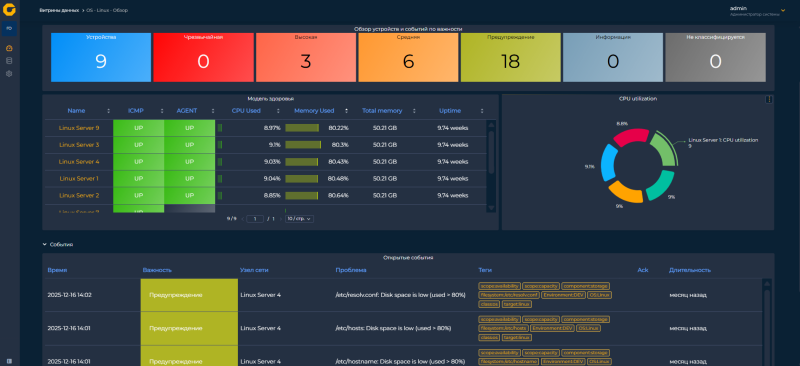This screenshot has height=366, width=800.
Task: Go to next page in health table
Action: pos(280,218)
